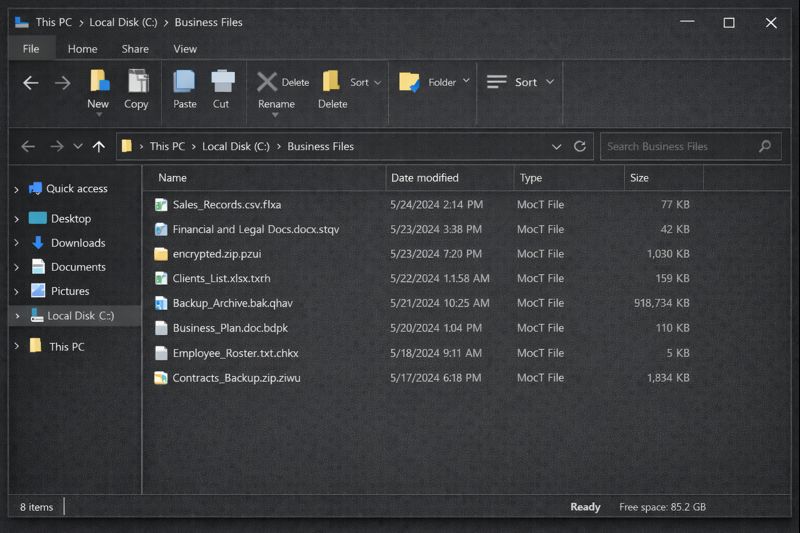The image size is (800, 533).
Task: Click the Paste icon in ribbon
Action: click(x=184, y=83)
